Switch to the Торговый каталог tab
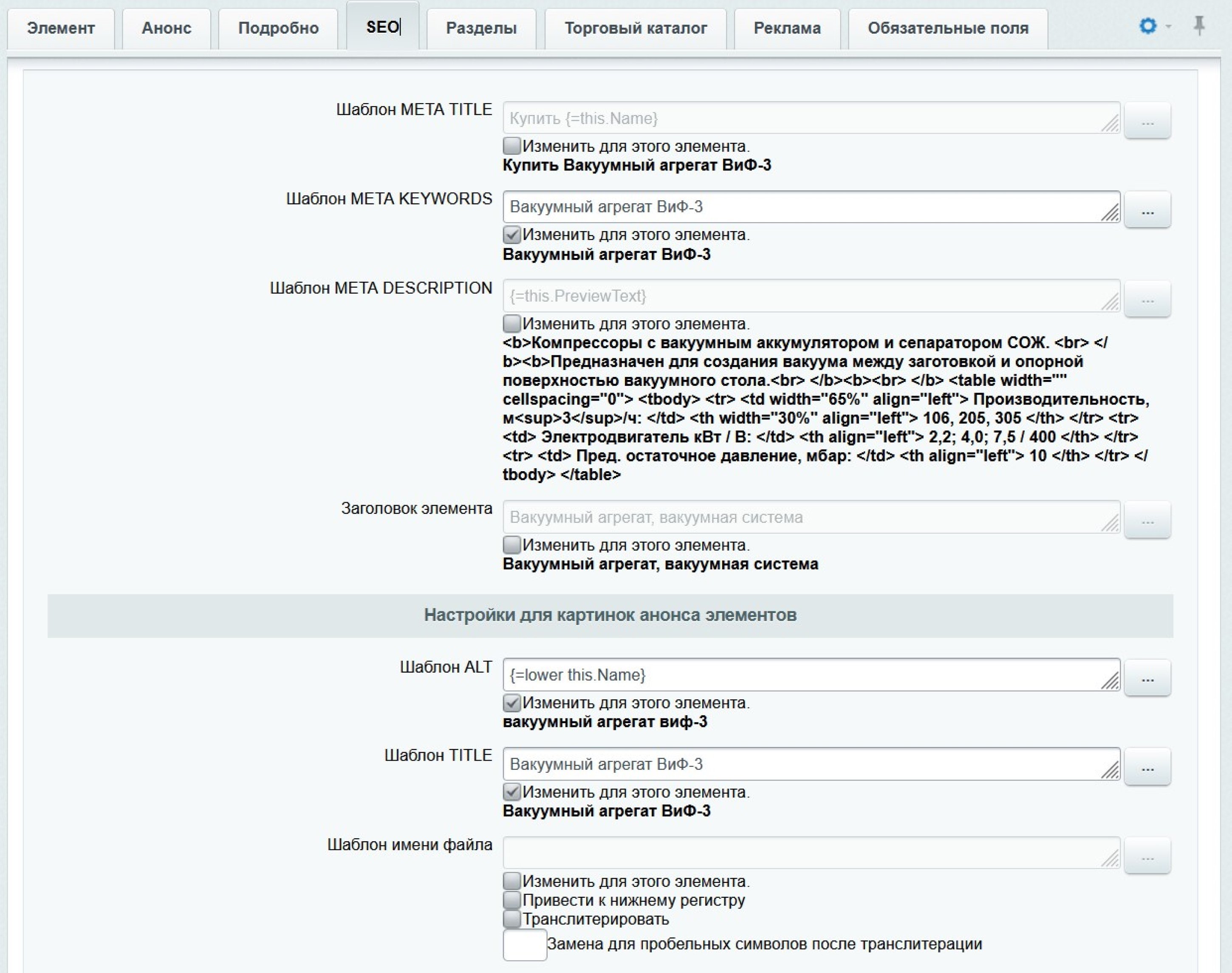Screen dimensions: 1232x973 pyautogui.click(x=635, y=28)
